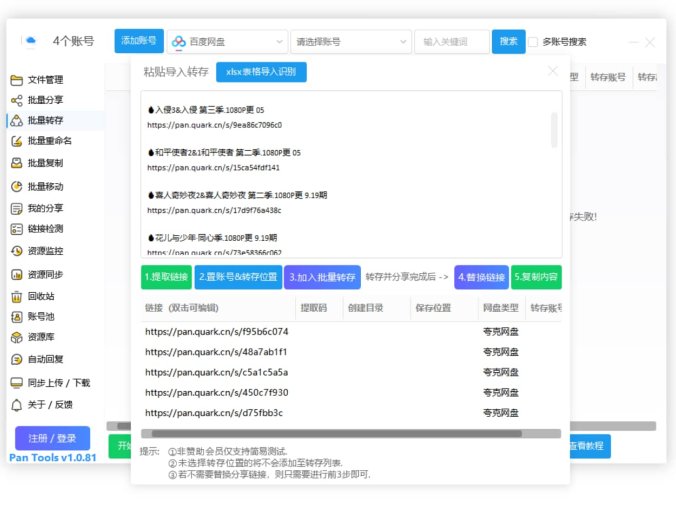This screenshot has height=508, width=676.
Task: Click pasted link 9ea86c7096c0 in text area
Action: 214,125
